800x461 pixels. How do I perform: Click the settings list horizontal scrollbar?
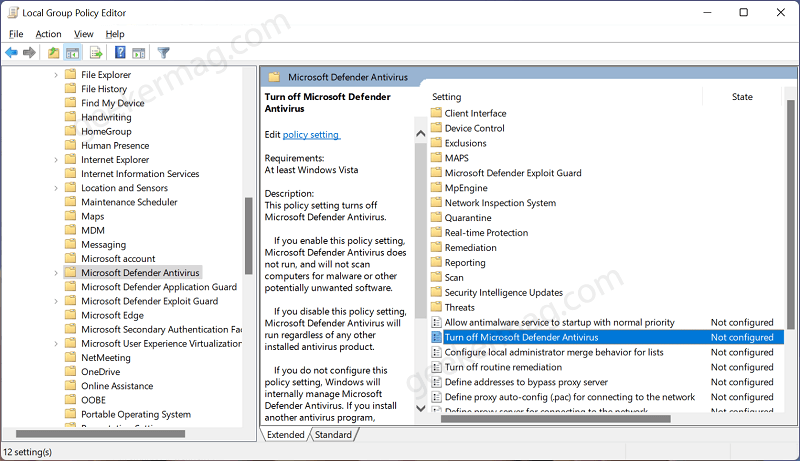(556, 419)
